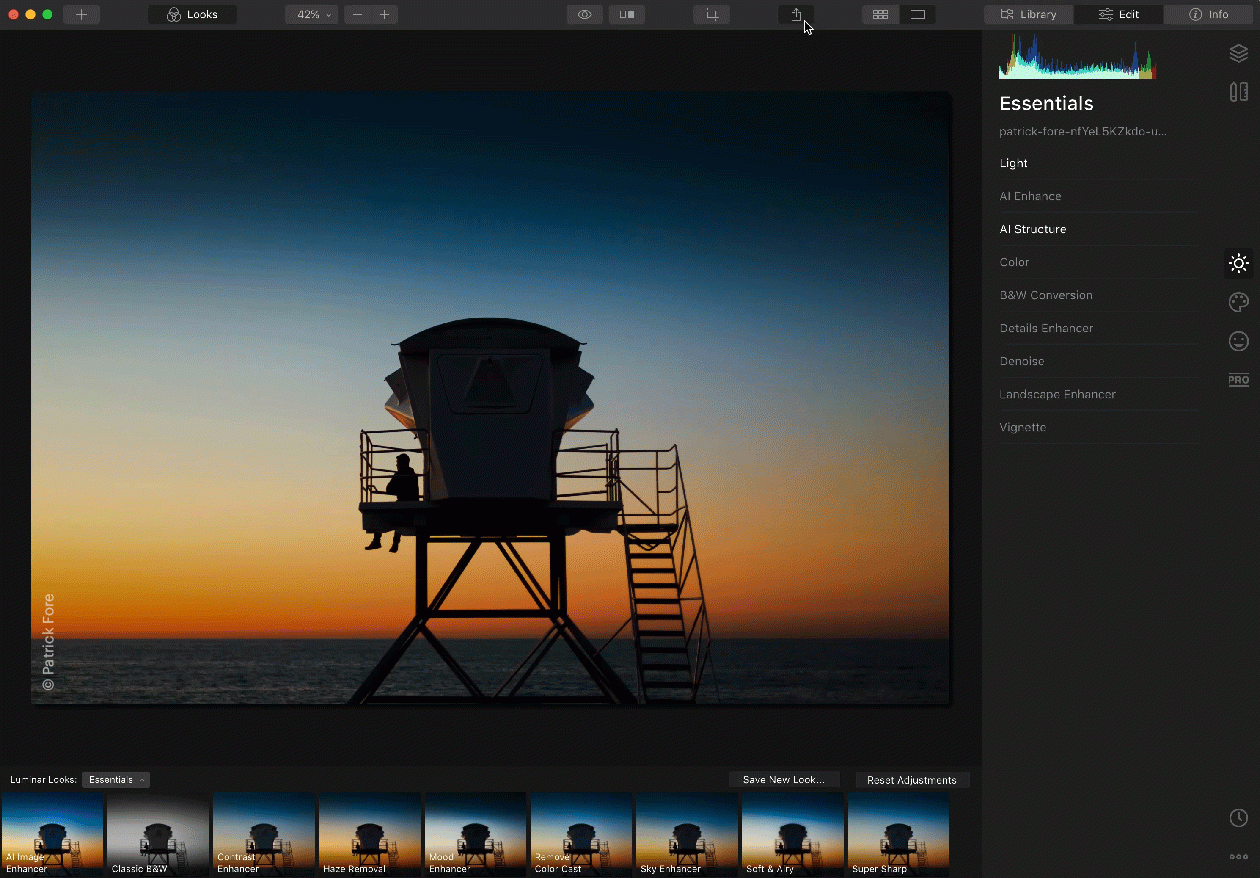Show the History clock icon

point(1238,818)
